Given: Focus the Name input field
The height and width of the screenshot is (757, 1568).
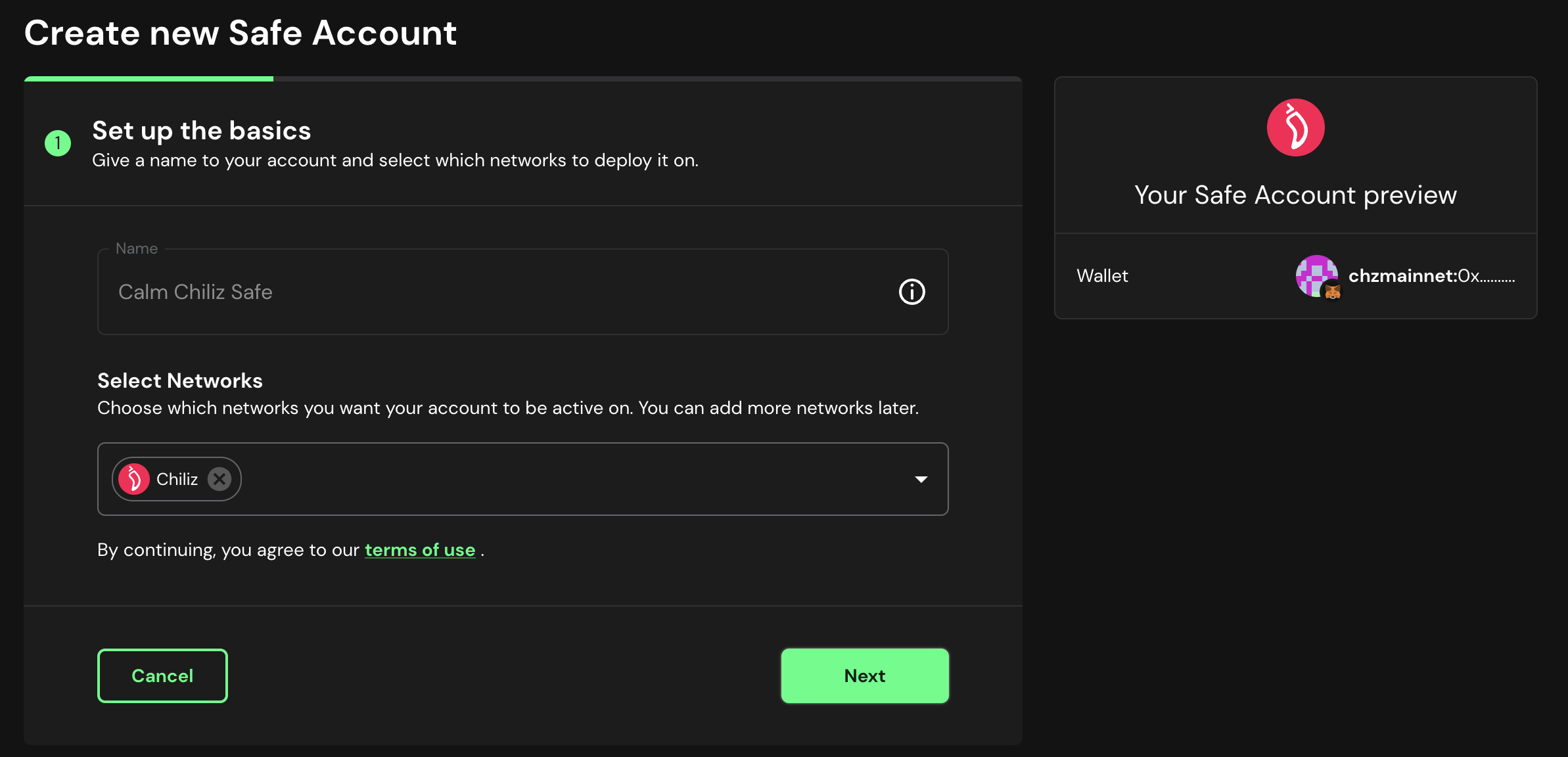Looking at the screenshot, I should [499, 292].
